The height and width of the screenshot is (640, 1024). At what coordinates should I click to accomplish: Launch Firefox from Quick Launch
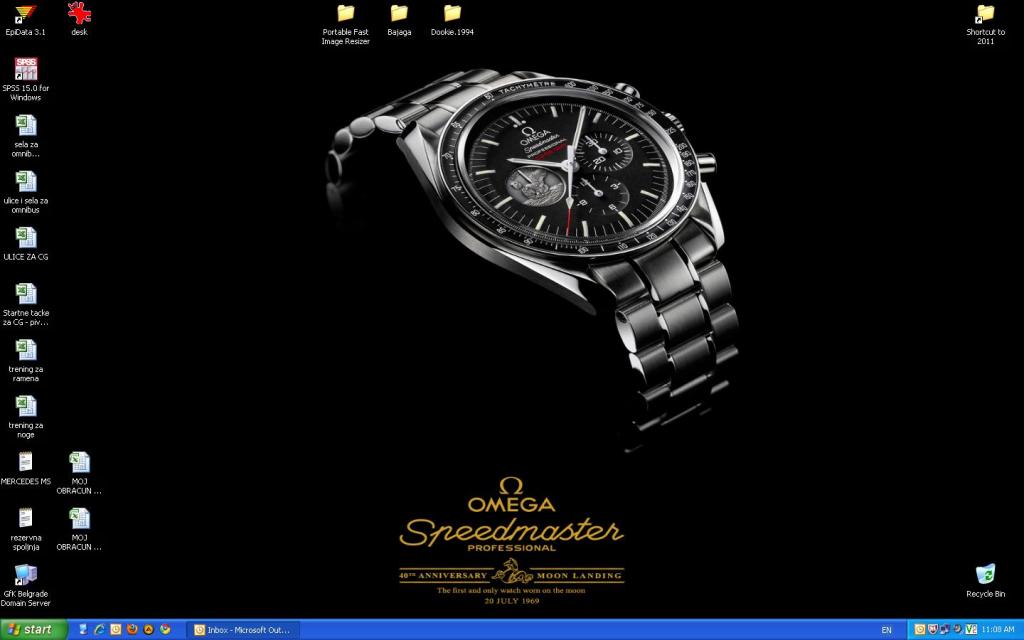[x=132, y=630]
